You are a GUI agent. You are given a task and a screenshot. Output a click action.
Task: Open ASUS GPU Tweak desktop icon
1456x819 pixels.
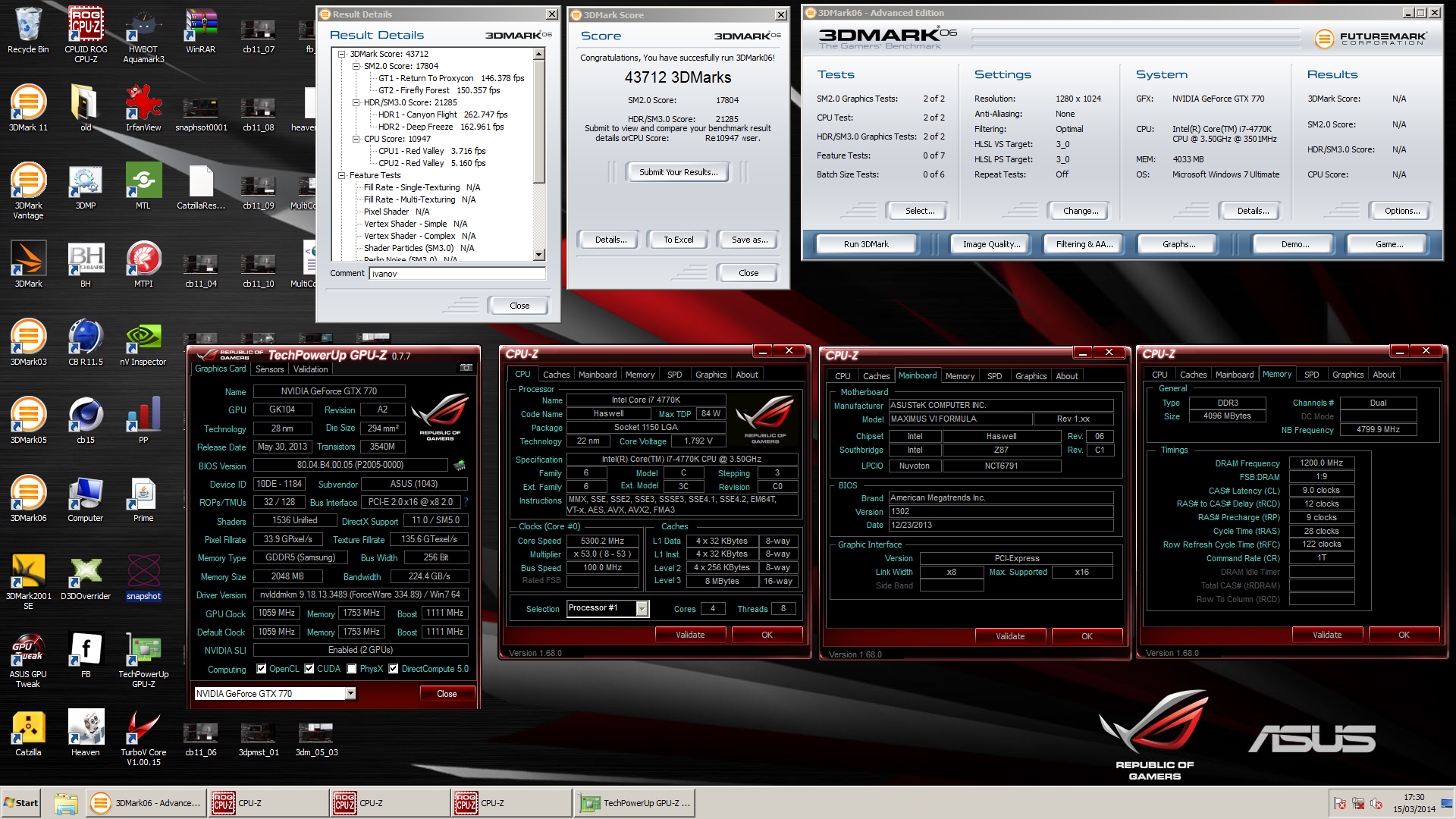(28, 658)
